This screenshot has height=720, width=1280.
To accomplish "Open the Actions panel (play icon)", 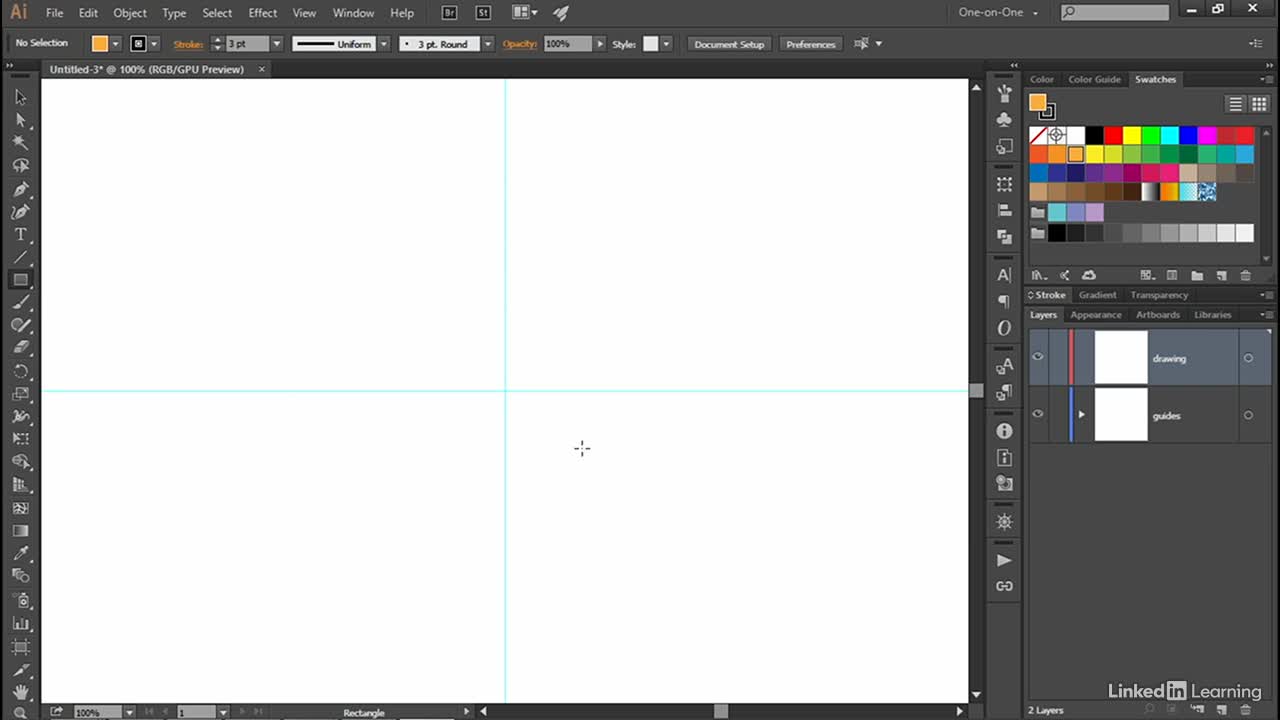I will click(x=1004, y=561).
